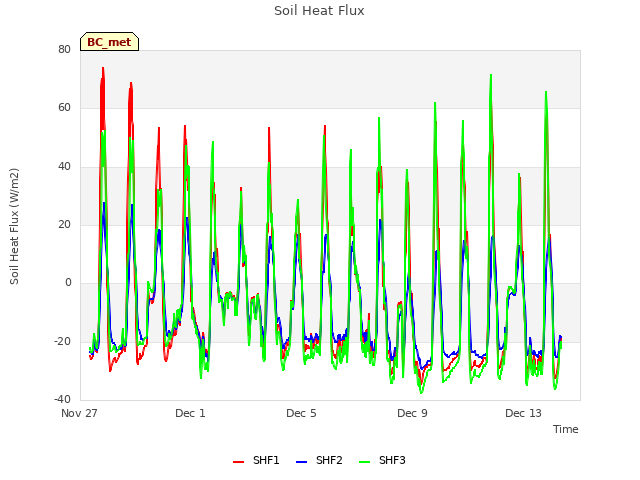Click the Dec 5 date tick label

point(301,413)
